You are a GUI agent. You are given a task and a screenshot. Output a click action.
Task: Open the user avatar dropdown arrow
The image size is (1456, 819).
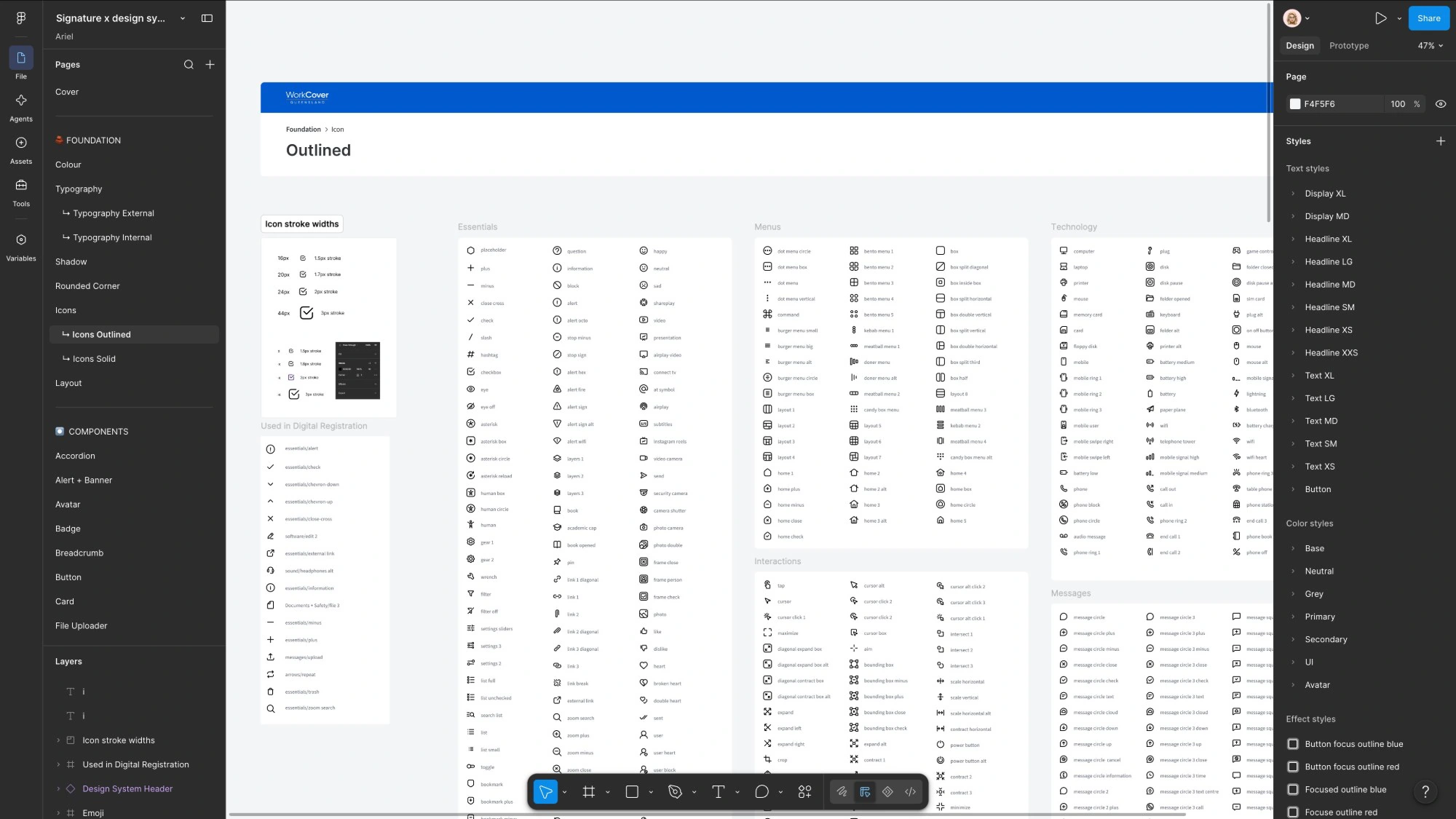tap(1308, 18)
